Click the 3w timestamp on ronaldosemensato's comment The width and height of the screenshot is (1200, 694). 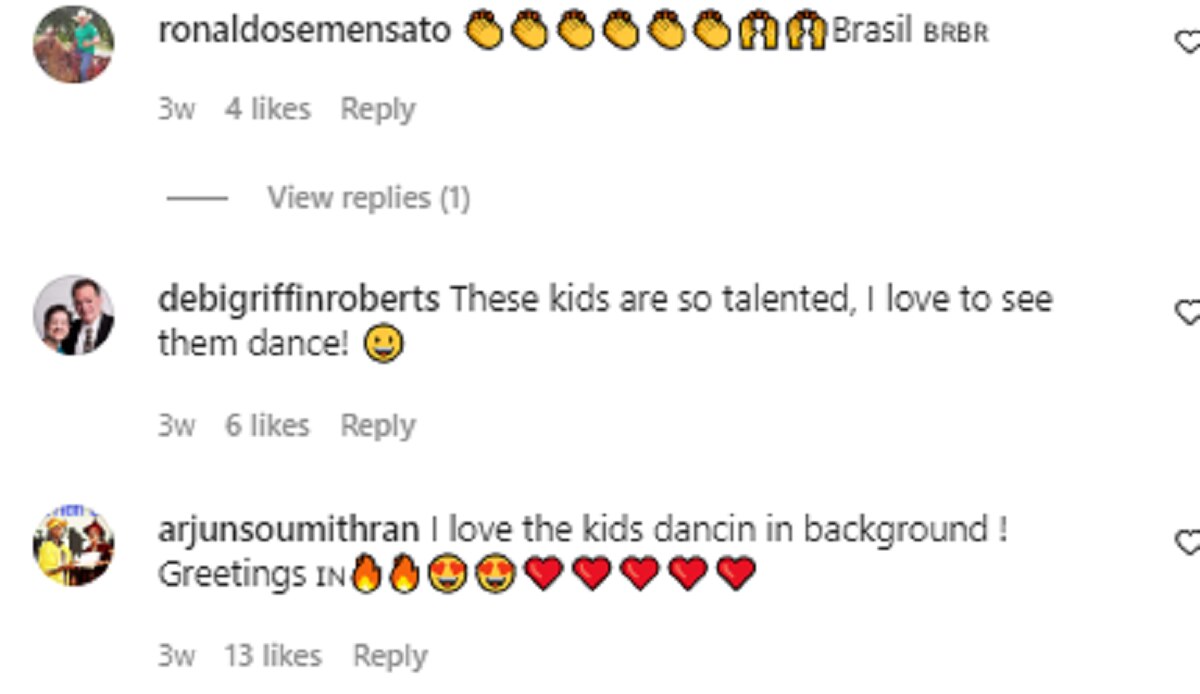pyautogui.click(x=176, y=109)
